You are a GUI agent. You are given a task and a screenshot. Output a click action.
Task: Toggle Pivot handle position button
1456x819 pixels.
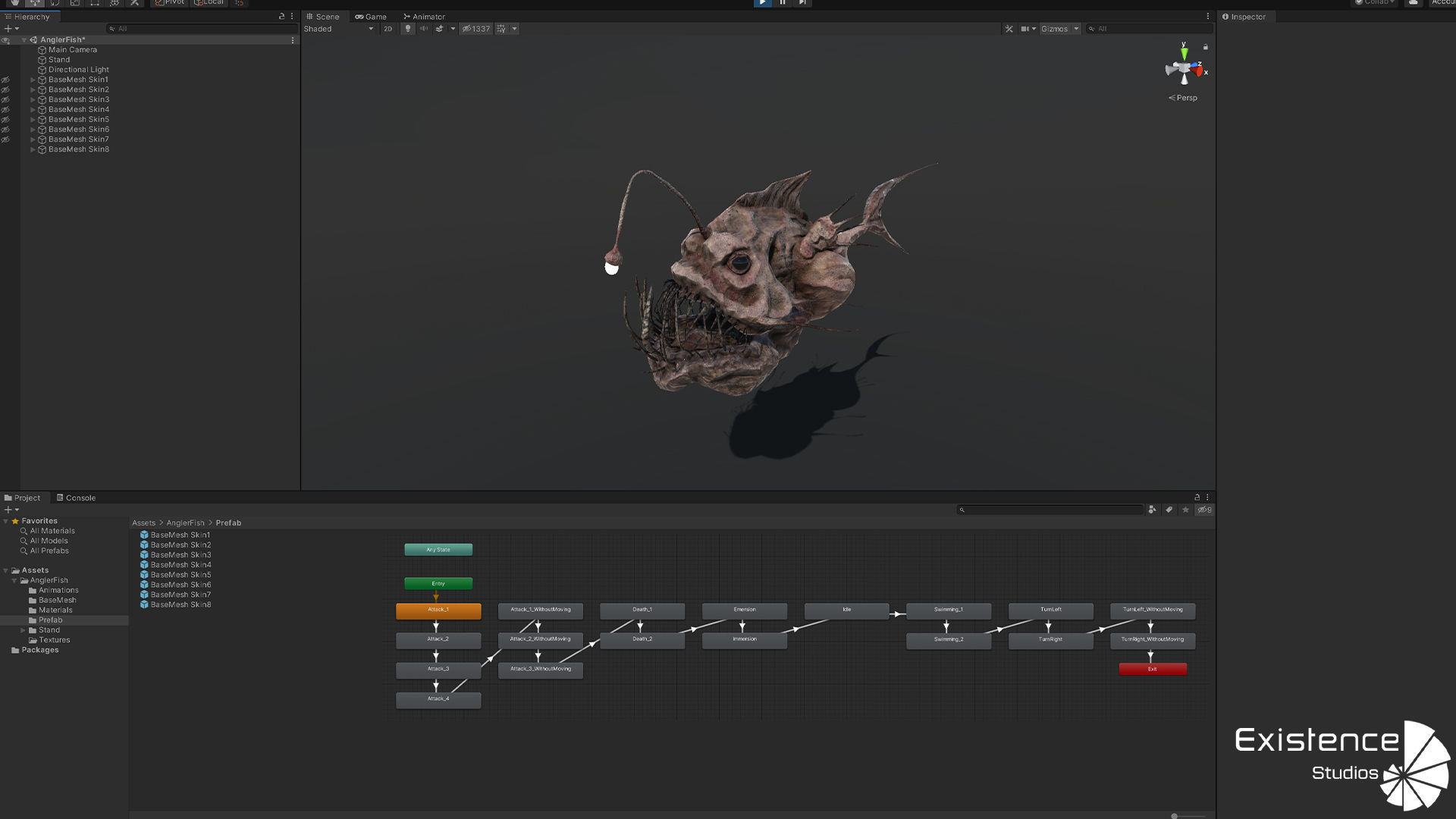(x=170, y=3)
